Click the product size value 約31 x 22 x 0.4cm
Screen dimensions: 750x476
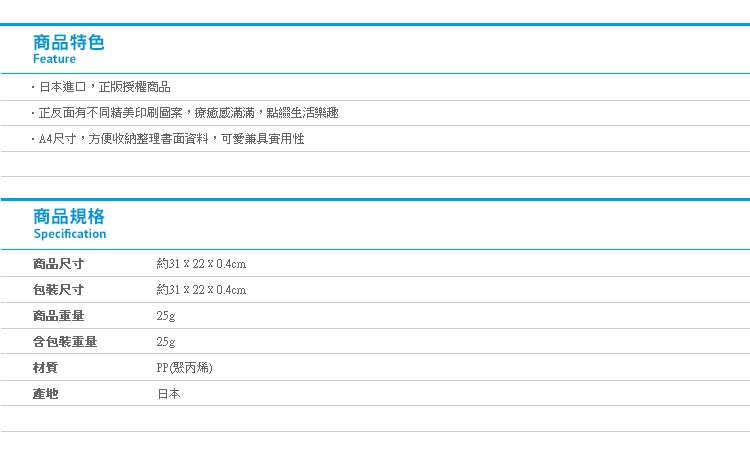click(201, 264)
